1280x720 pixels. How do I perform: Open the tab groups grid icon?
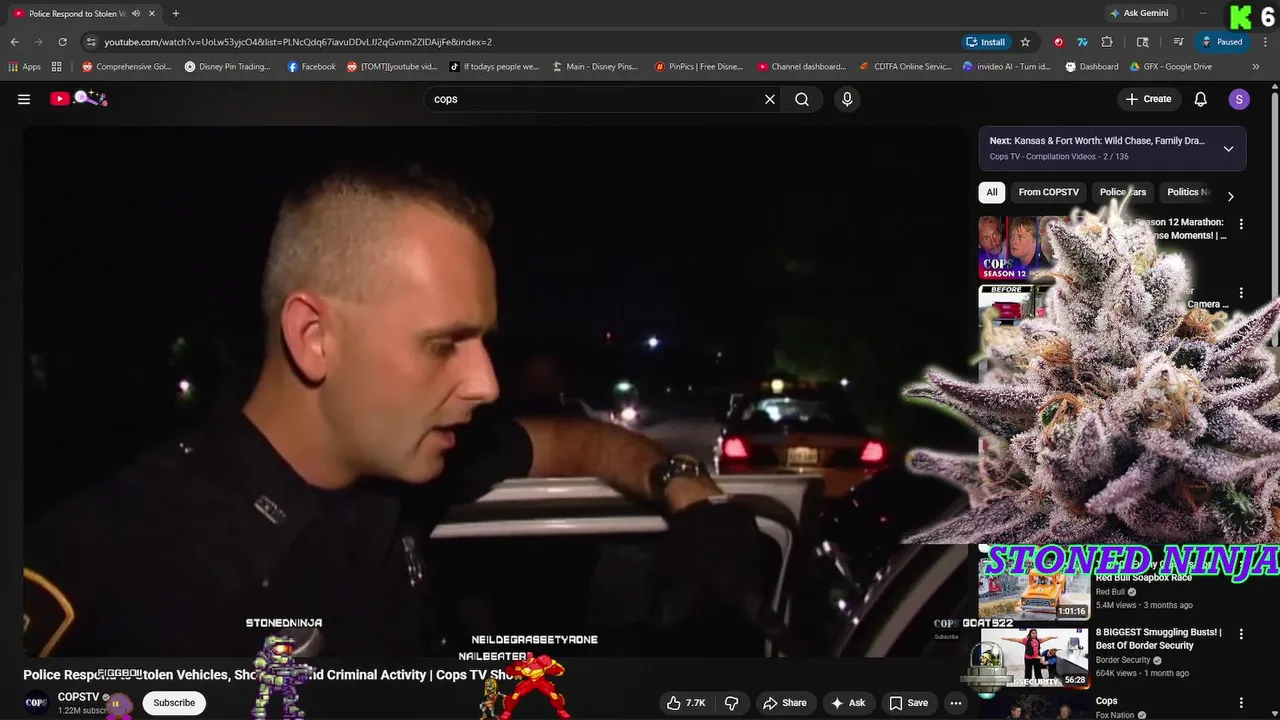point(57,67)
